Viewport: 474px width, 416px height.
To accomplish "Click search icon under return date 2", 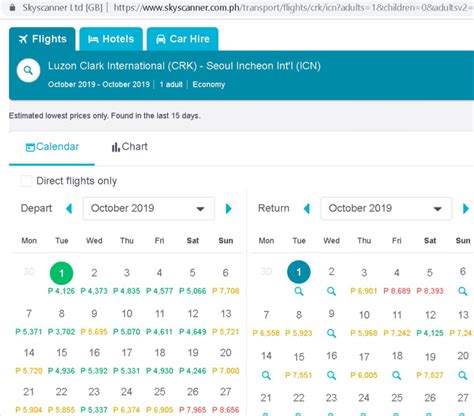I will pos(331,291).
